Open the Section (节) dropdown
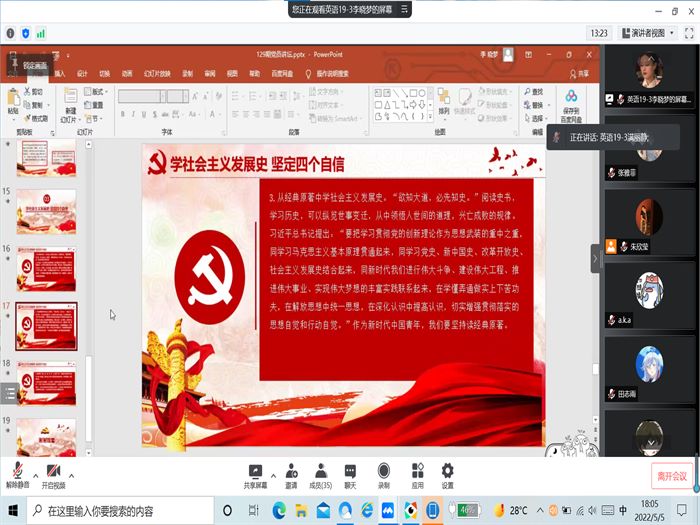 [94, 118]
